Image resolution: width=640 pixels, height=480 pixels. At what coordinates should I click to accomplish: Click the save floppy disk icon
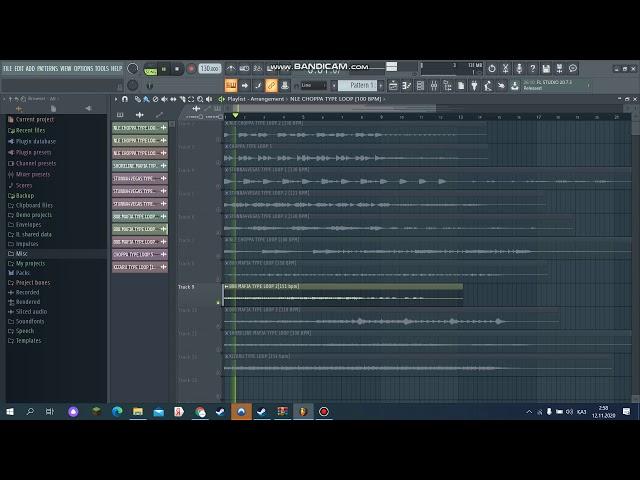pyautogui.click(x=546, y=69)
